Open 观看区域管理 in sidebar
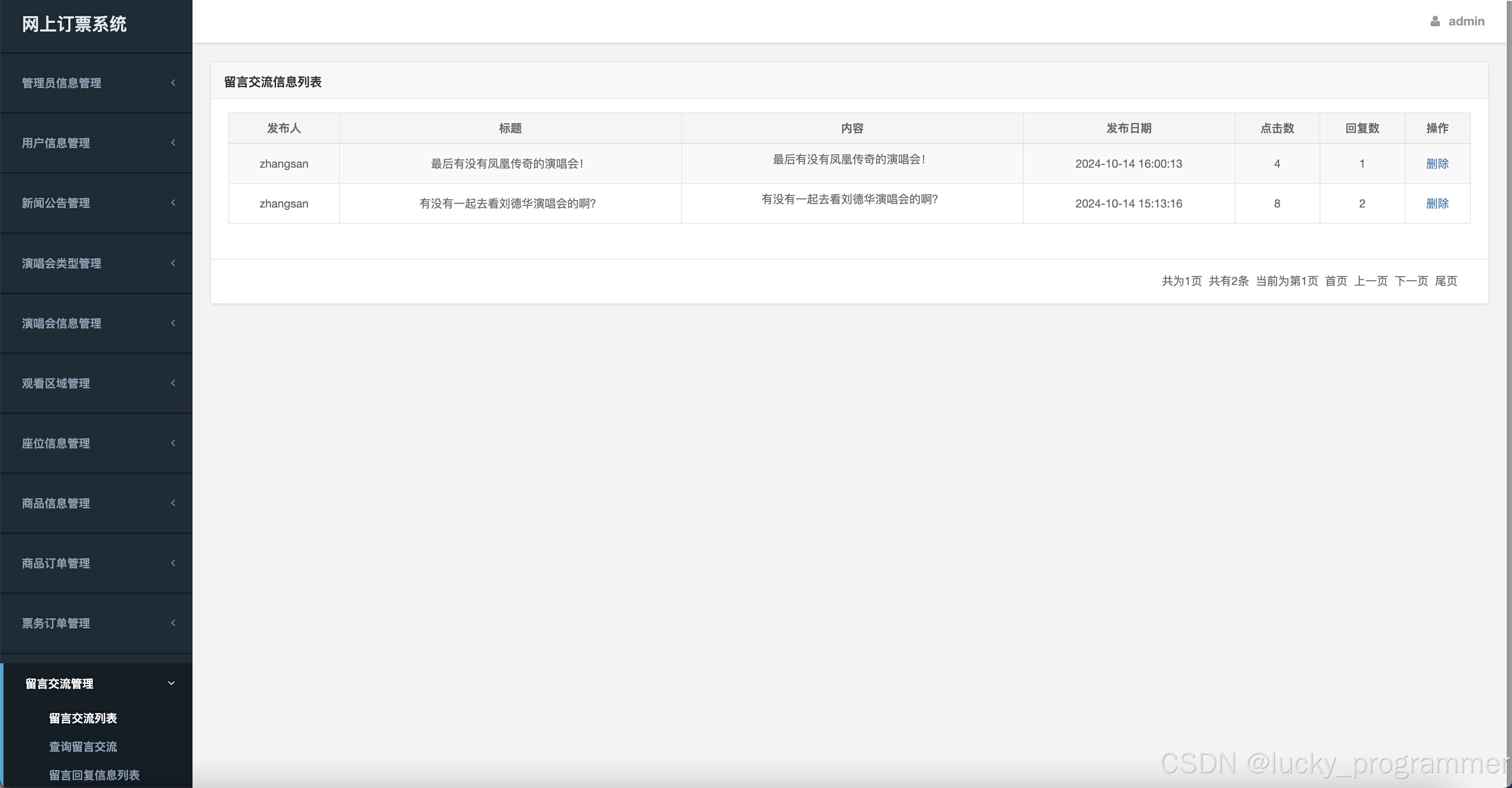1512x788 pixels. tap(56, 383)
